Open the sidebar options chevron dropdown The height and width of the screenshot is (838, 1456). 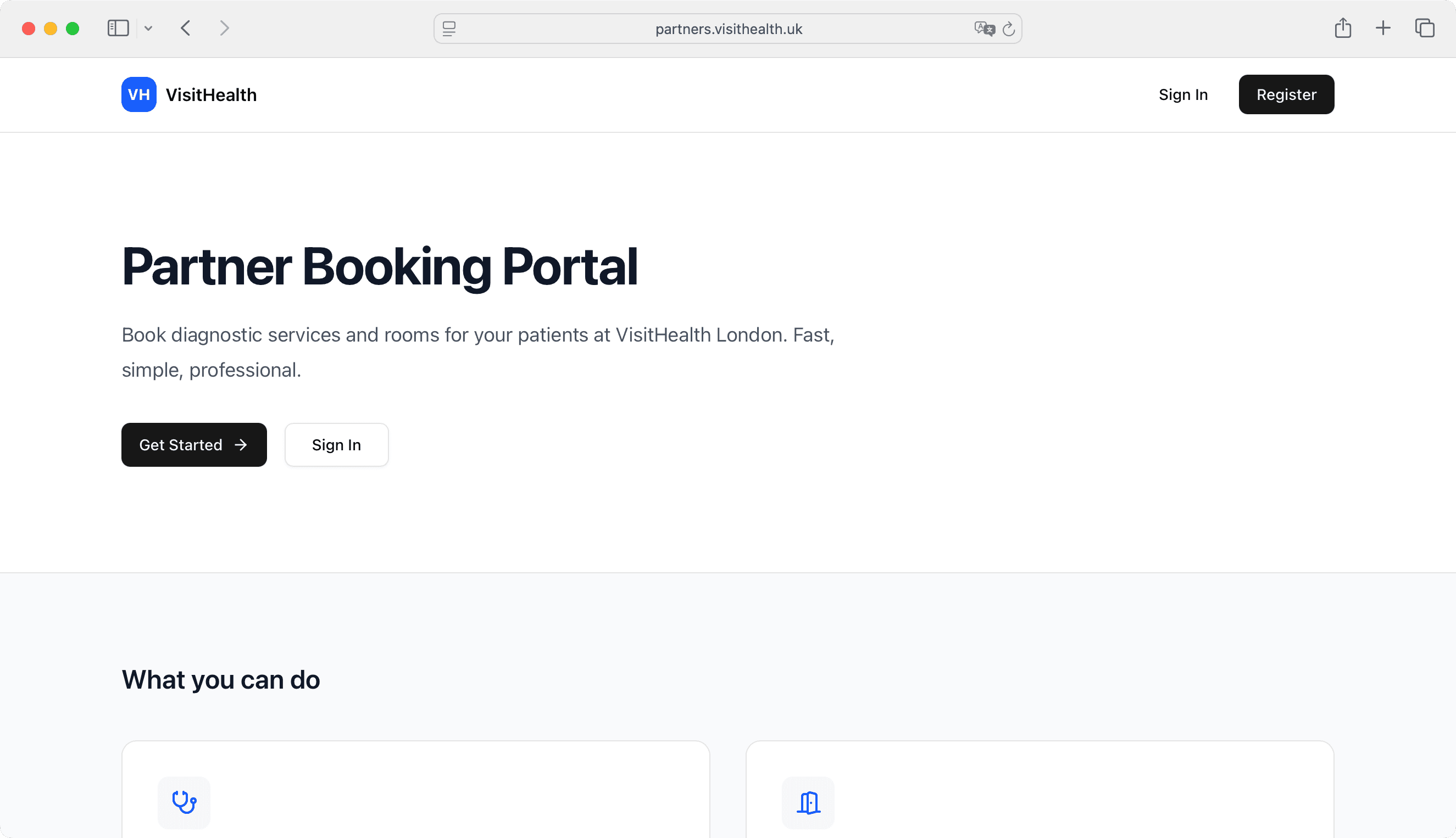tap(148, 28)
